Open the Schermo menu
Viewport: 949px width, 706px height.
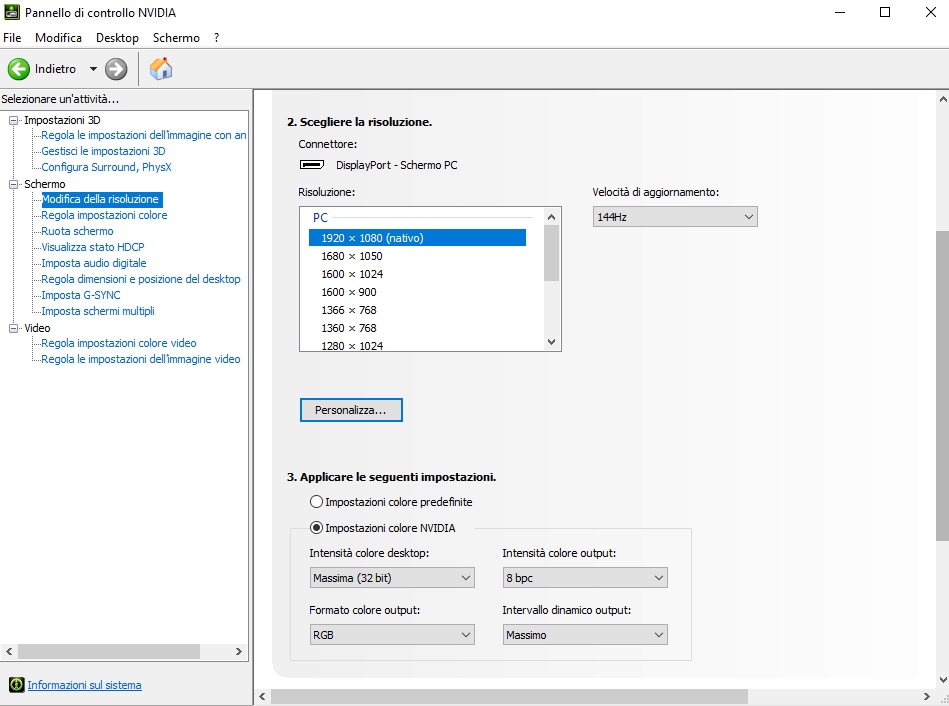[x=176, y=38]
